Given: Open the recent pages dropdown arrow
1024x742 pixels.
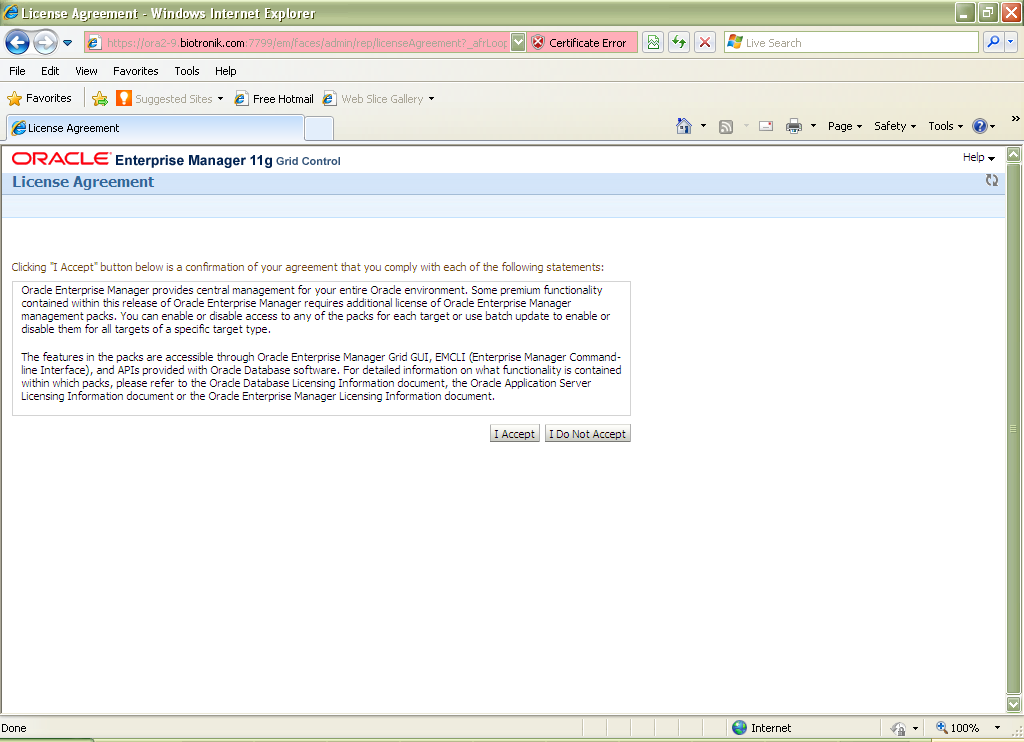Looking at the screenshot, I should [67, 43].
